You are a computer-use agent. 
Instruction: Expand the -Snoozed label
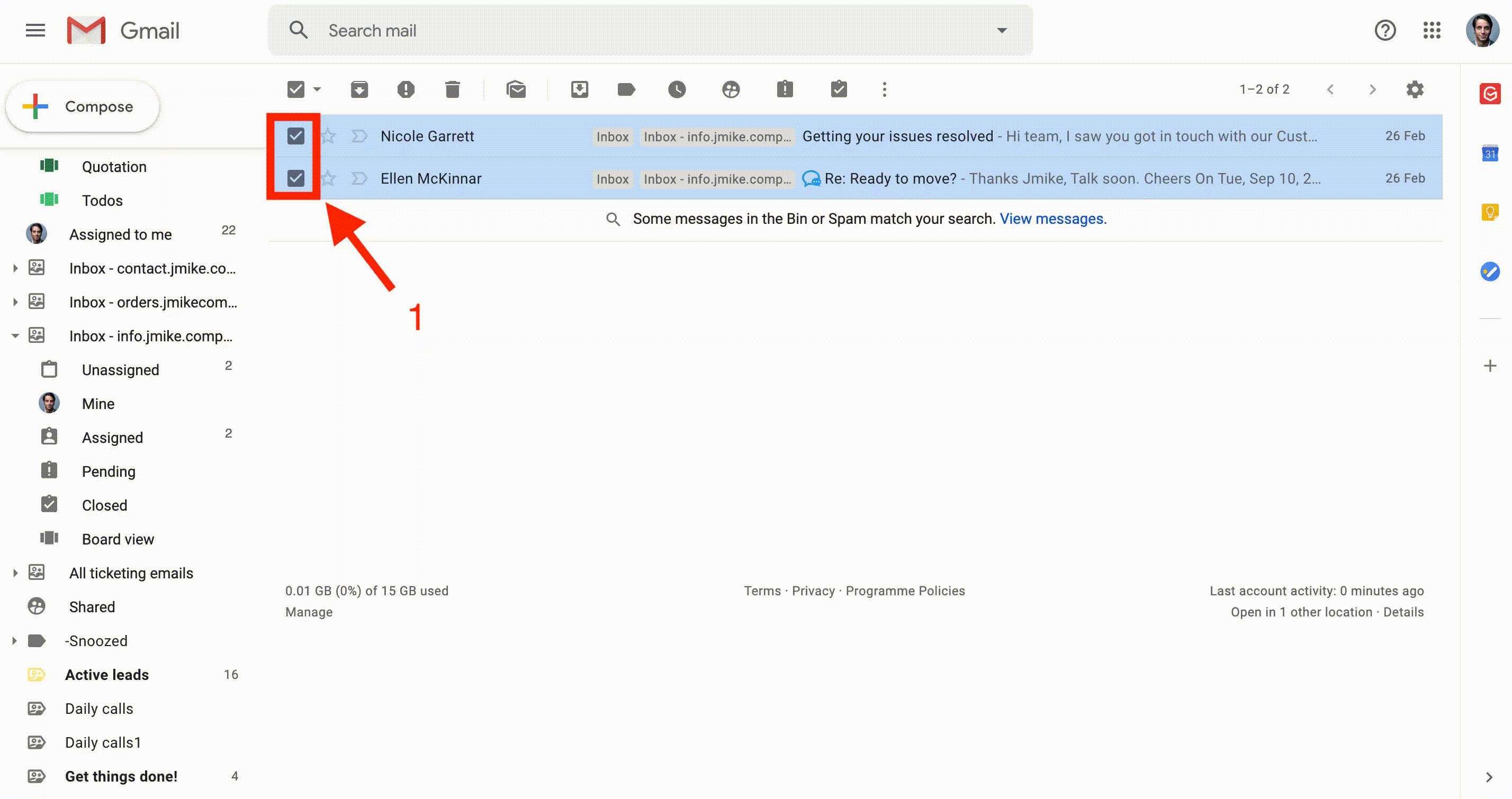[x=15, y=641]
